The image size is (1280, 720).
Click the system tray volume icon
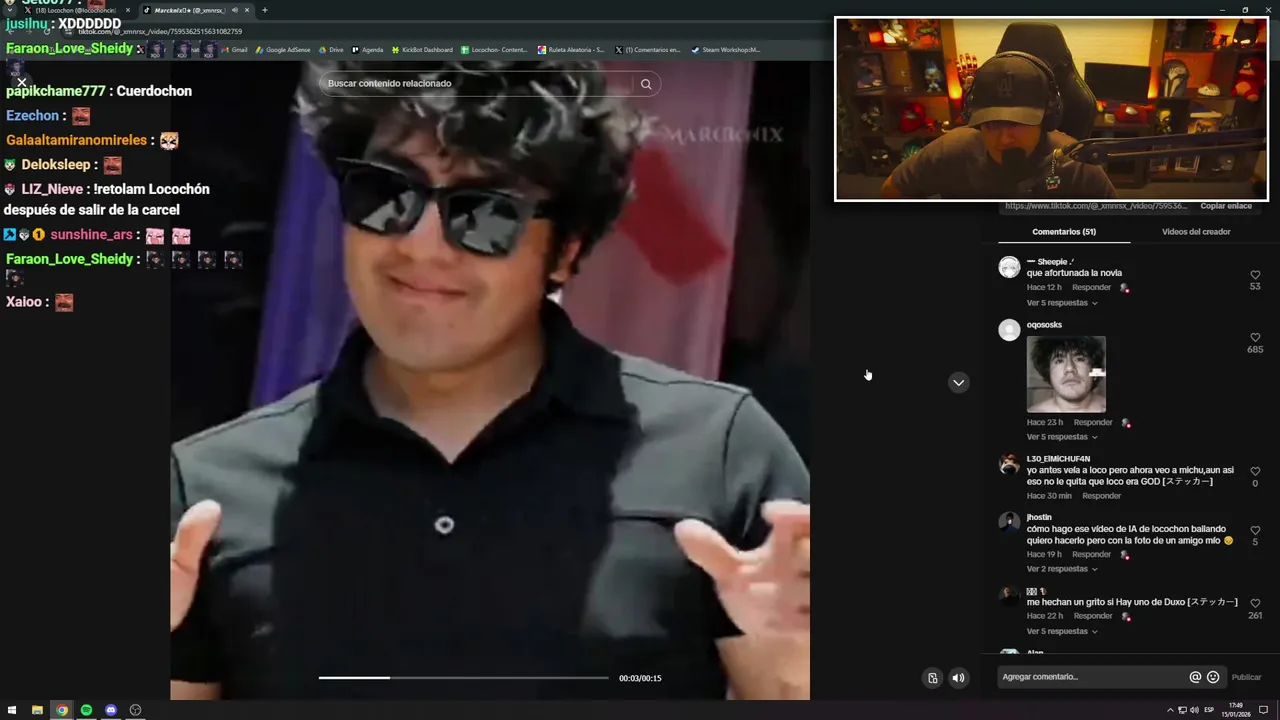tap(1194, 710)
